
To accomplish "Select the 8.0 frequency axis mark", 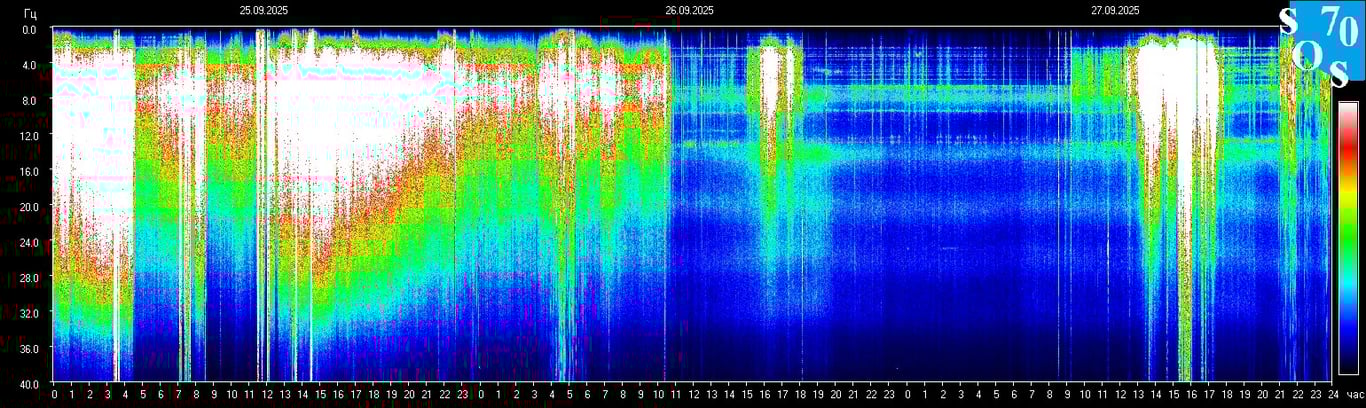I will click(x=29, y=100).
